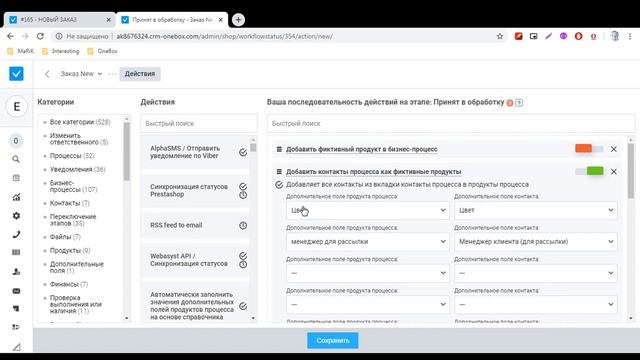This screenshot has width=640, height=360.
Task: Select the Уведомления category
Action: tap(77, 169)
